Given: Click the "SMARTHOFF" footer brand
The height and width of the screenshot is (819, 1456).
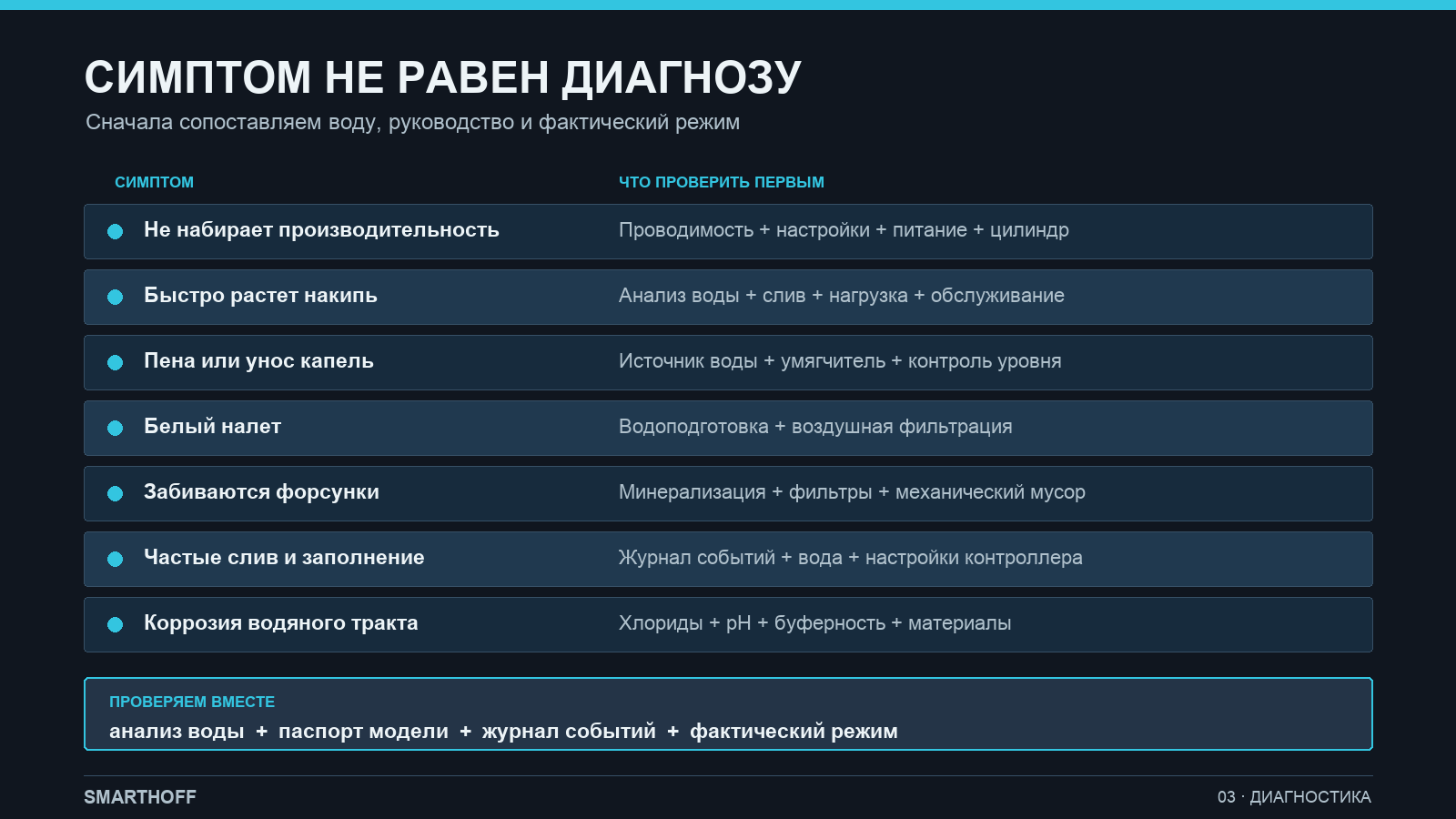Looking at the screenshot, I should [140, 797].
